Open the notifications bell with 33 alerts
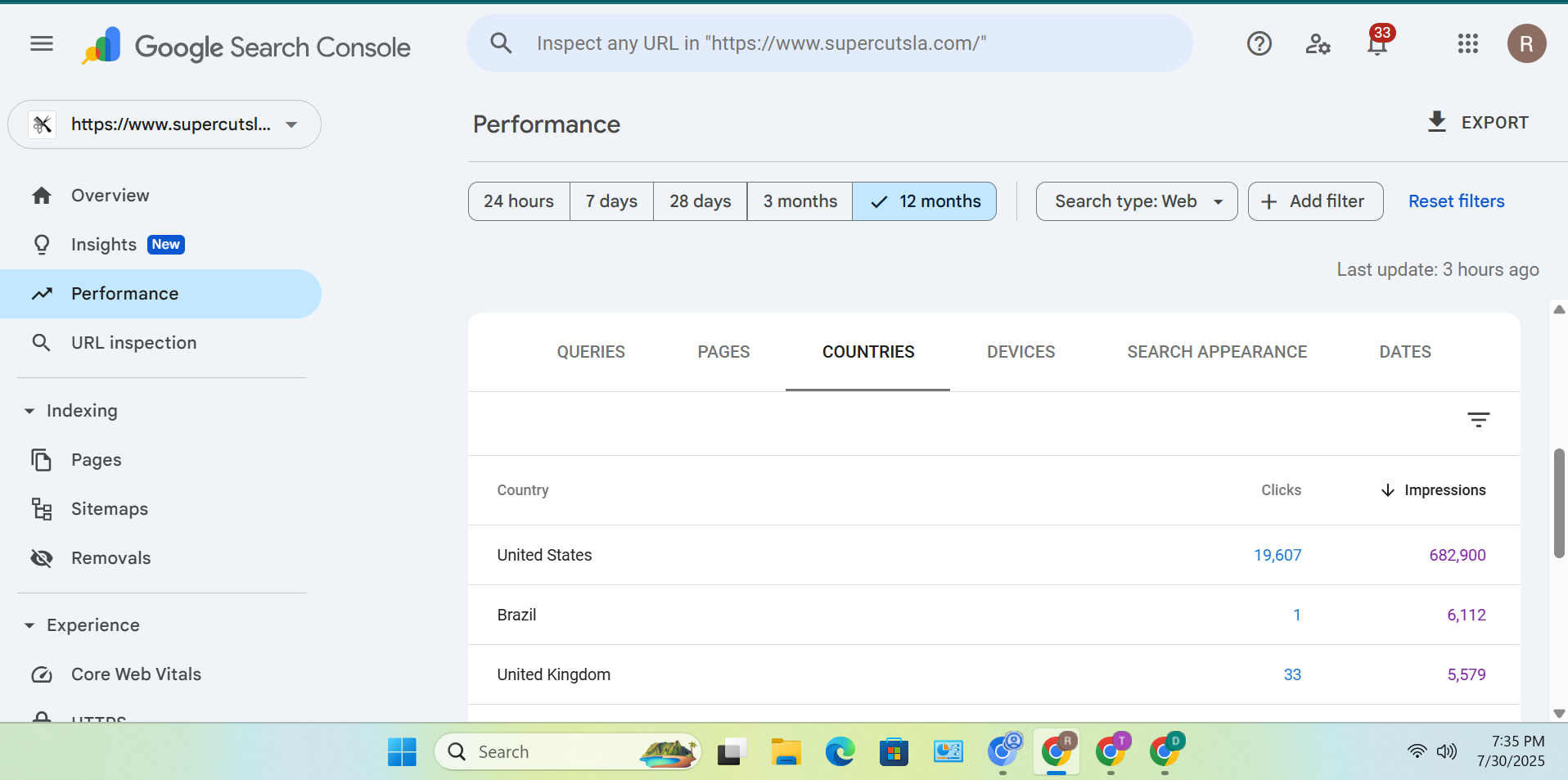1568x780 pixels. click(1378, 42)
